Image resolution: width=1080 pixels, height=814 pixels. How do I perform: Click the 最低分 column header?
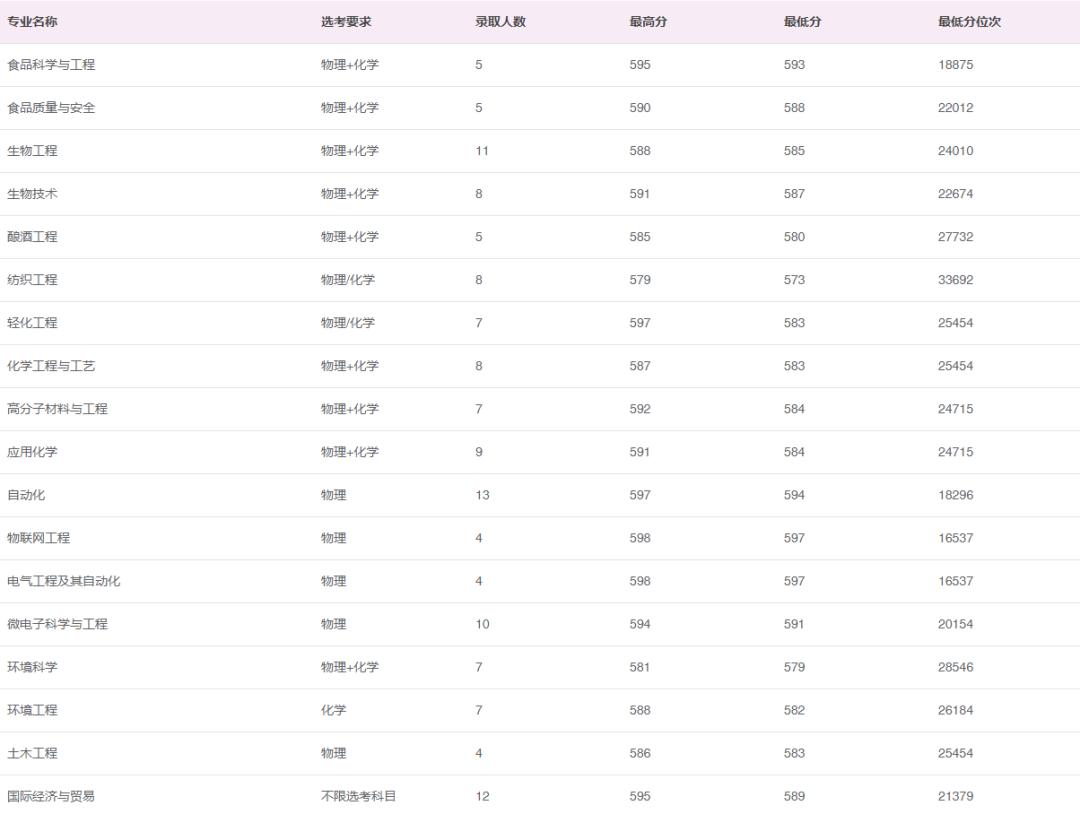802,22
